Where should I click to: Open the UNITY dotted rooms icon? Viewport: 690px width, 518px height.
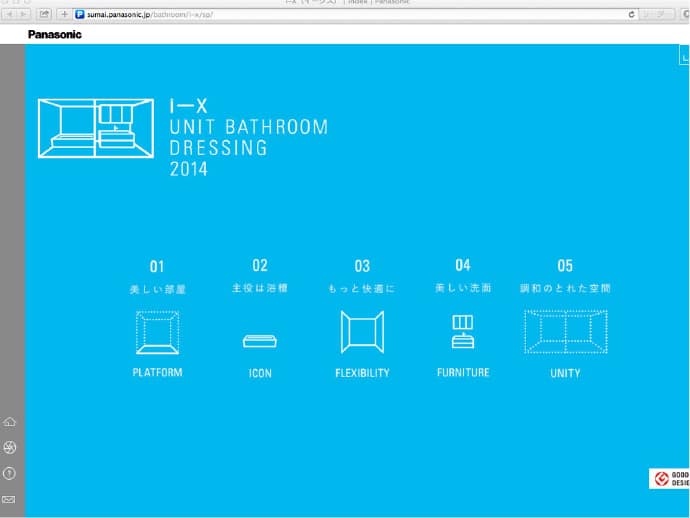(x=566, y=331)
